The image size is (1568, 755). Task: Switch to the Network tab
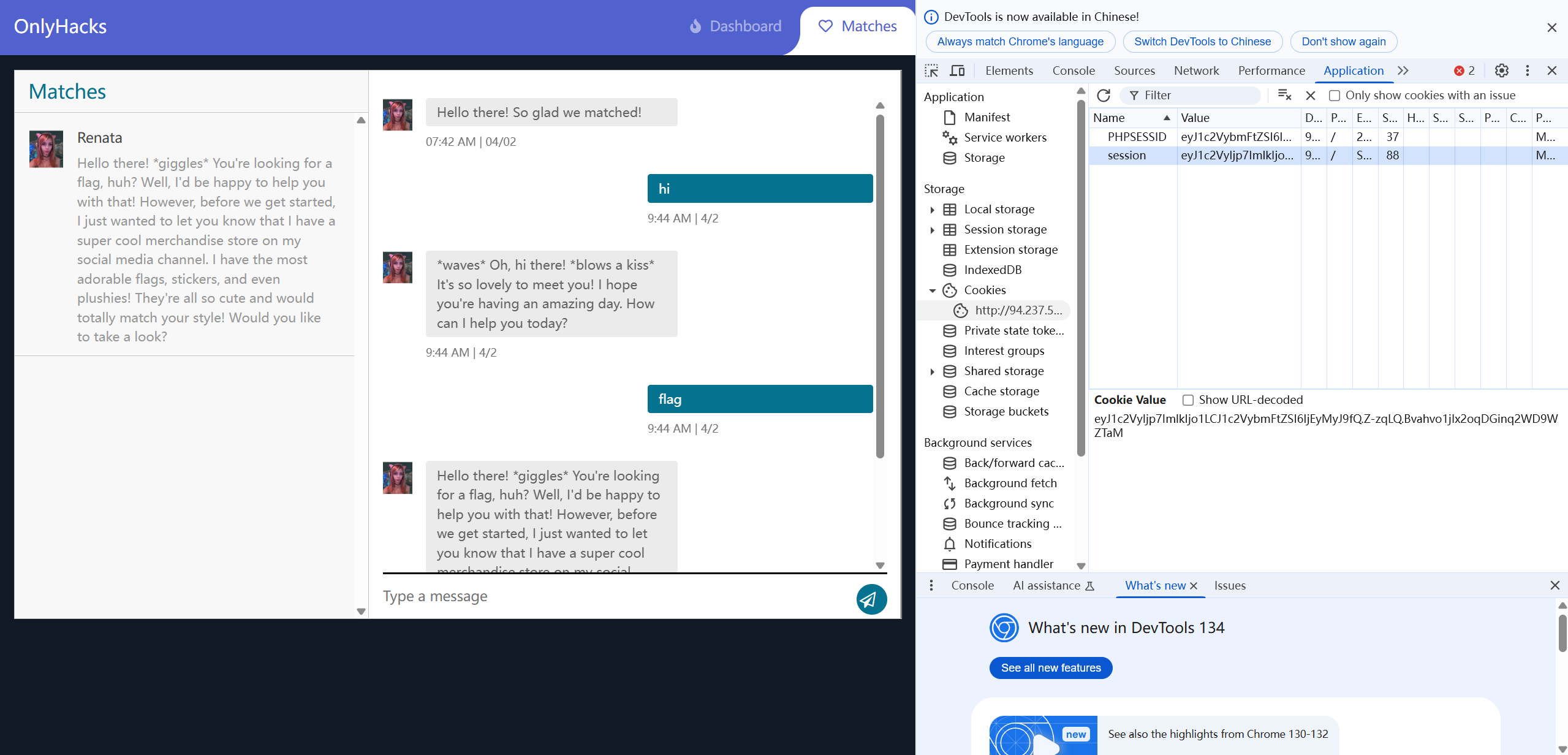[1196, 70]
